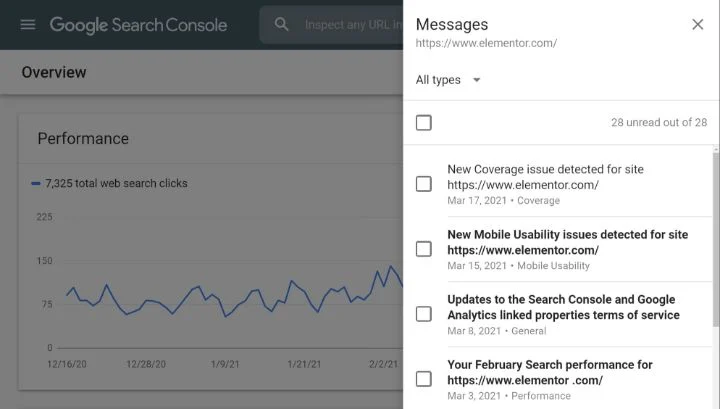Click the Inspect any URL search field
720x409 pixels.
click(x=350, y=25)
